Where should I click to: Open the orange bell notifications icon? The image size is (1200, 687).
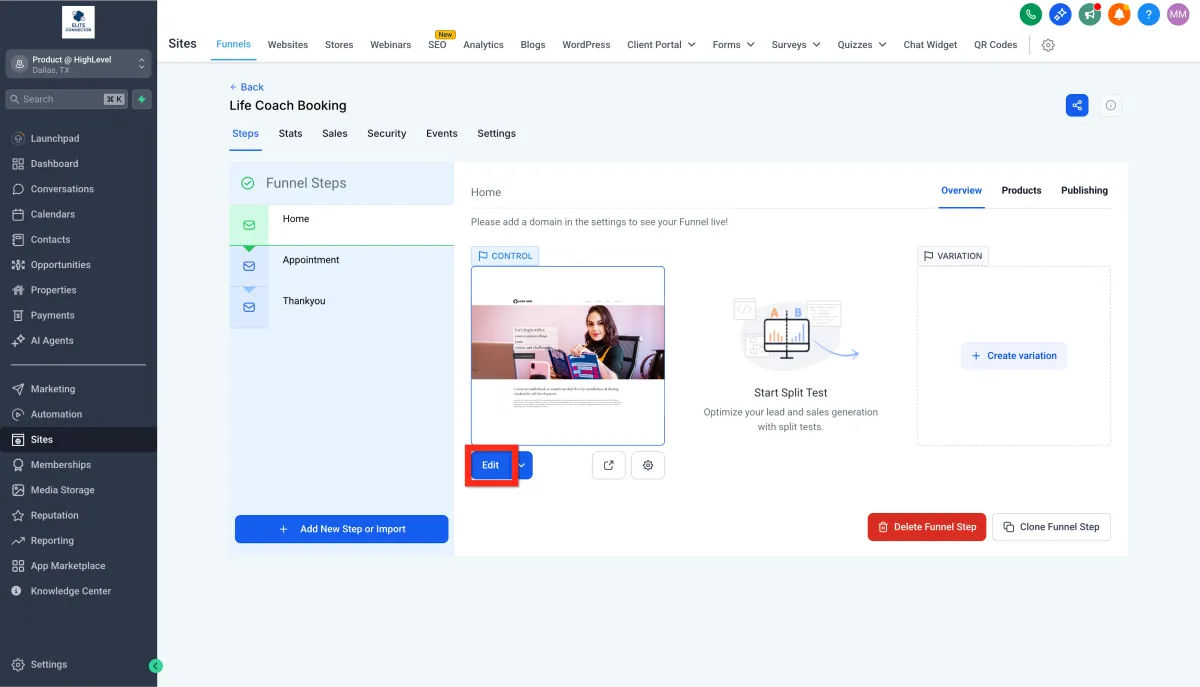point(1120,15)
